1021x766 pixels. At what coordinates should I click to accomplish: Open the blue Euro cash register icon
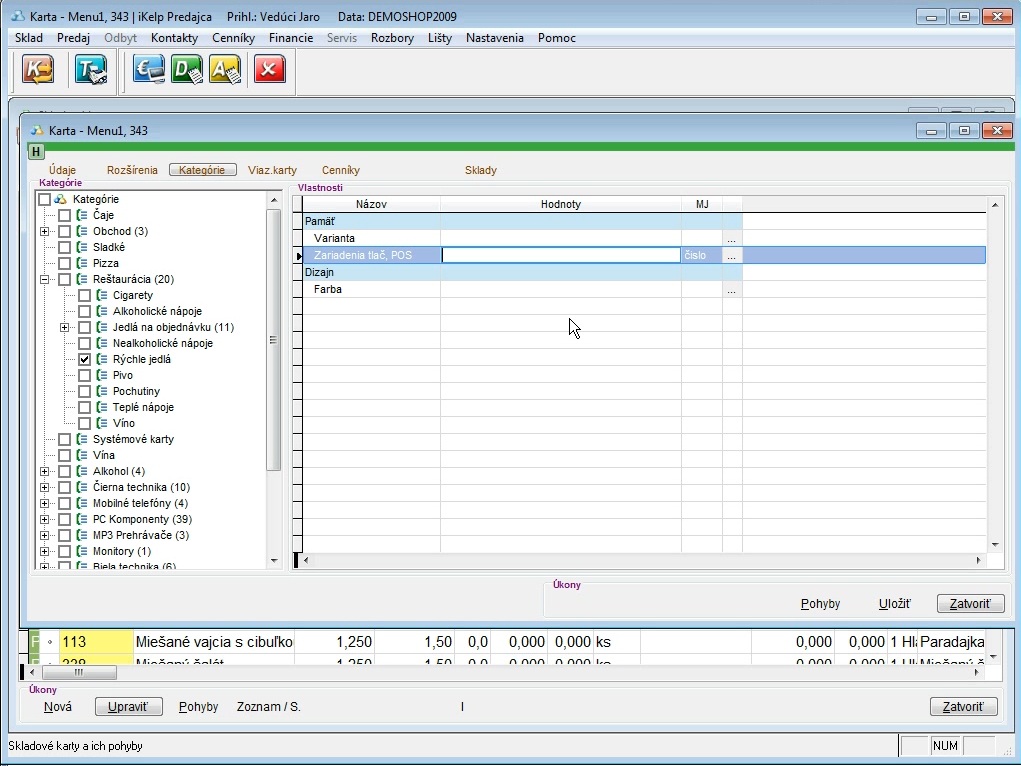[149, 70]
